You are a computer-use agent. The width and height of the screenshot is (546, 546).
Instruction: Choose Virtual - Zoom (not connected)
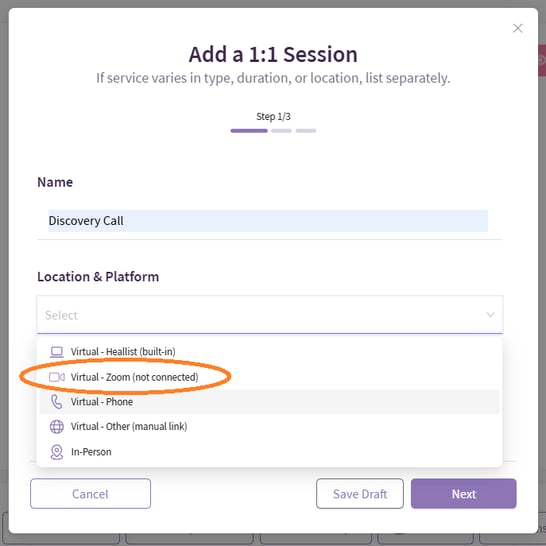pos(270,377)
